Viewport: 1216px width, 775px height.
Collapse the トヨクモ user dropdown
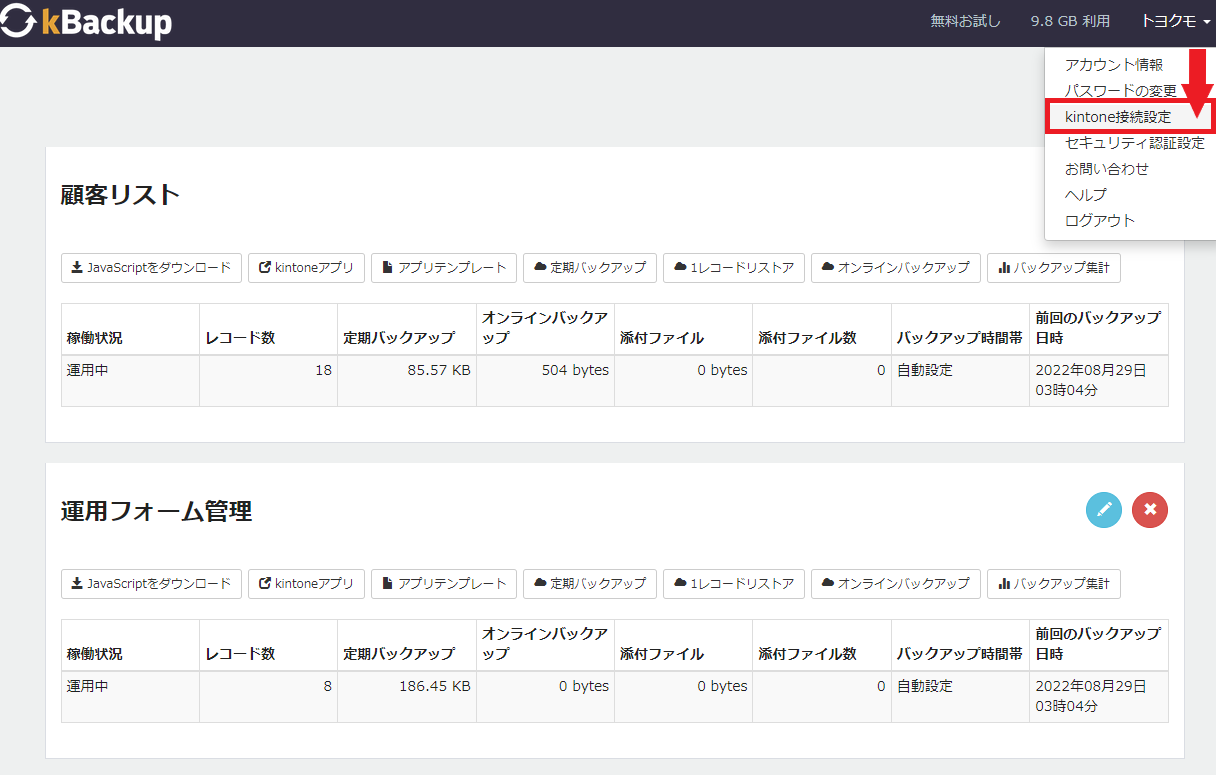coord(1176,21)
